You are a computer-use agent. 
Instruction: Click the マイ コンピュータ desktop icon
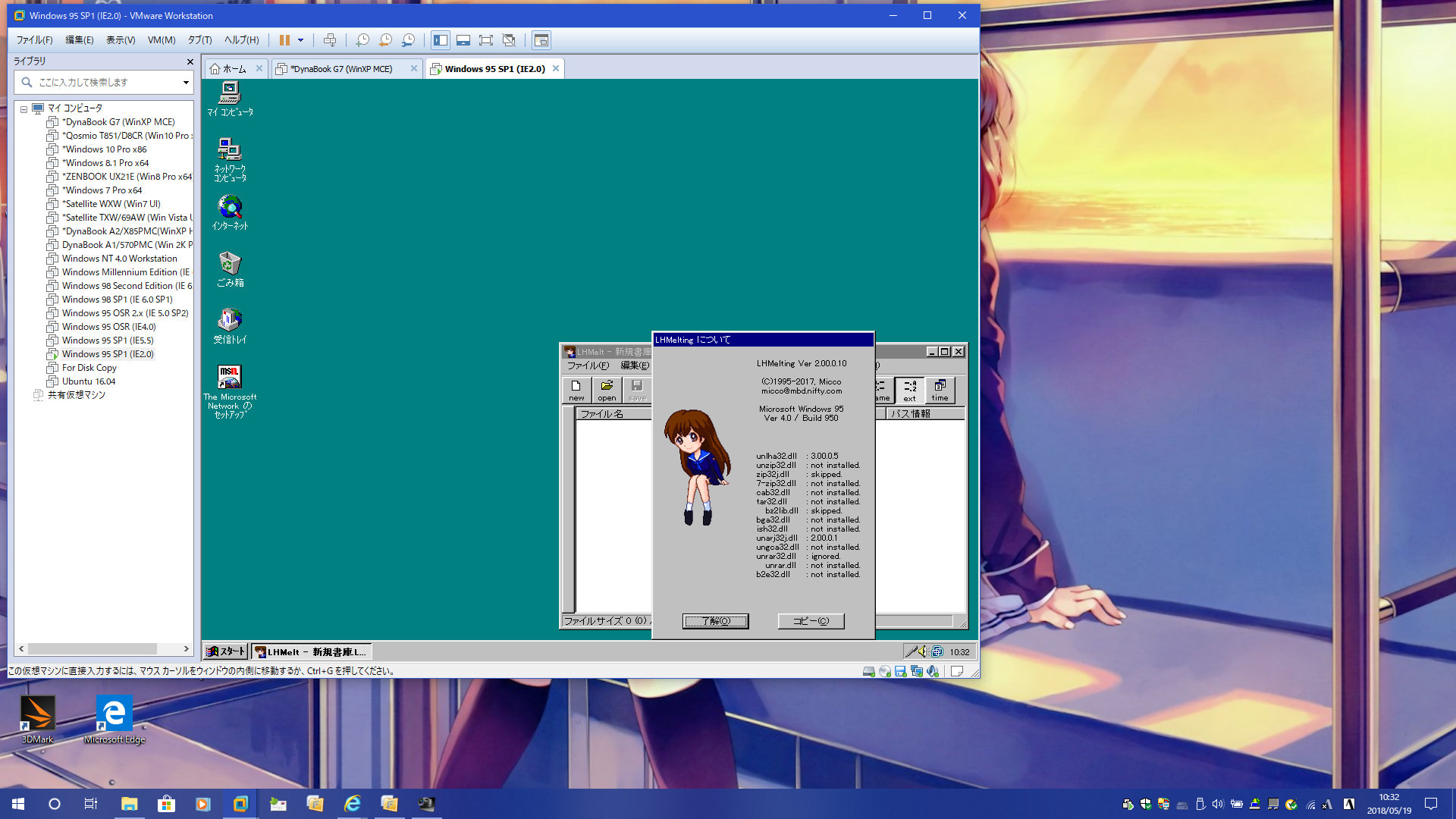(230, 99)
